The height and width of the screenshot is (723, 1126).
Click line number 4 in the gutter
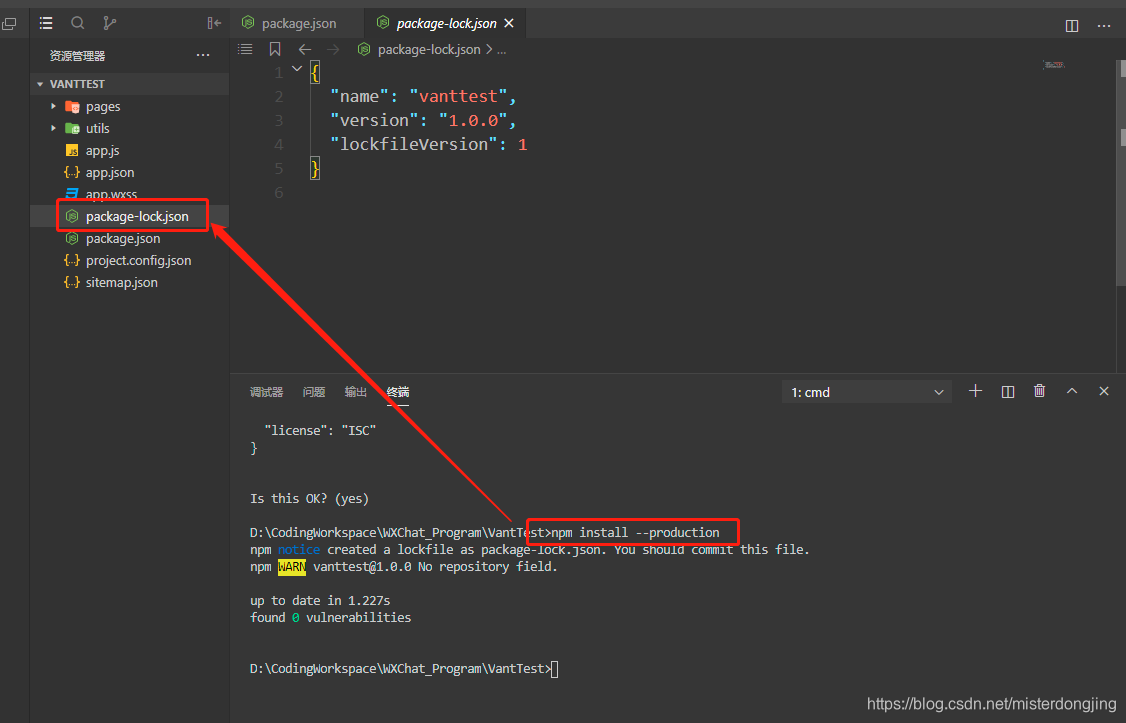[x=279, y=144]
